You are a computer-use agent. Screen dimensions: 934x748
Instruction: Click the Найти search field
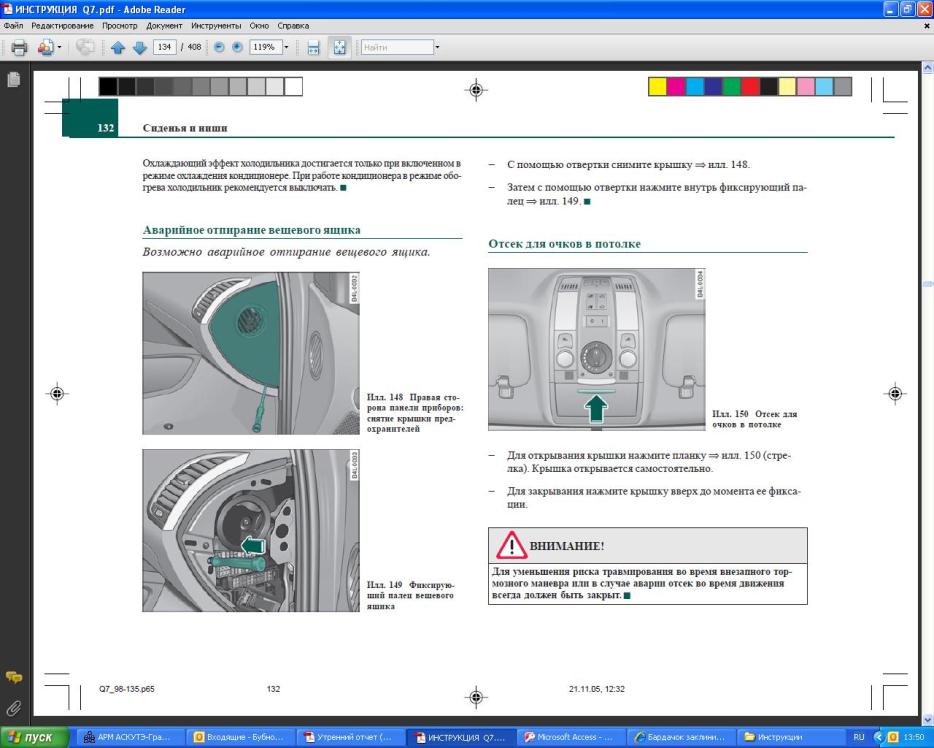397,47
